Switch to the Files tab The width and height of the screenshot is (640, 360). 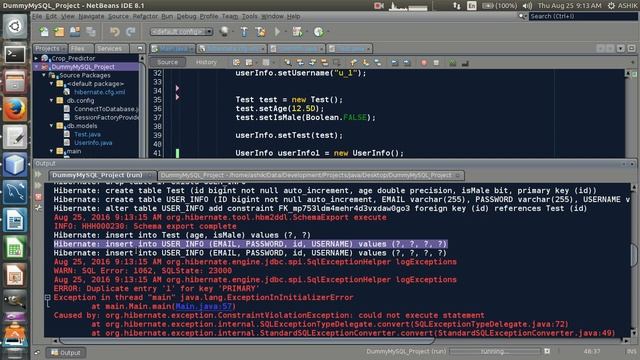(80, 49)
